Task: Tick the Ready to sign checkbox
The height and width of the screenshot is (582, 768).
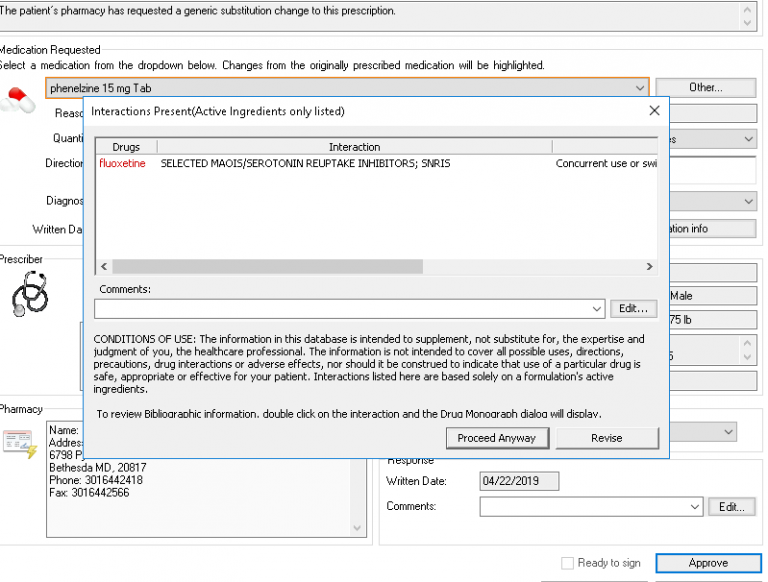Action: click(568, 563)
